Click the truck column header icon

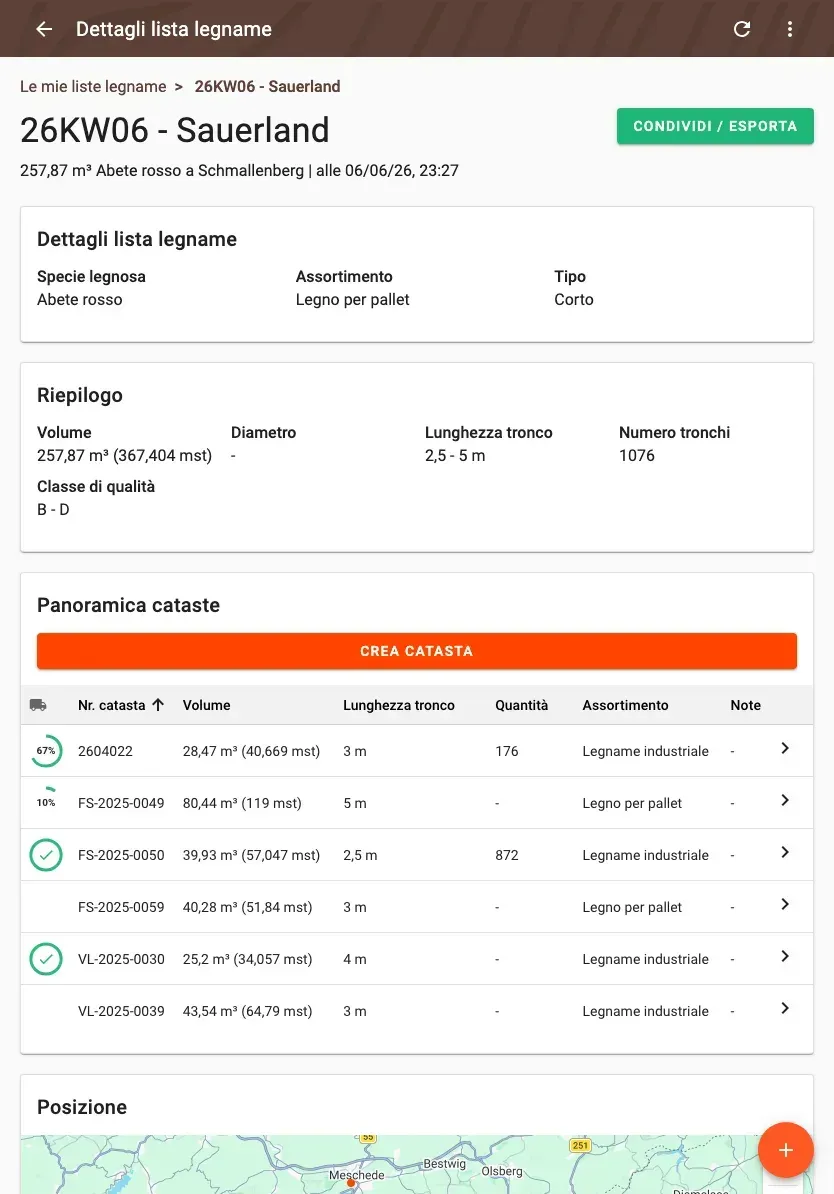38,705
